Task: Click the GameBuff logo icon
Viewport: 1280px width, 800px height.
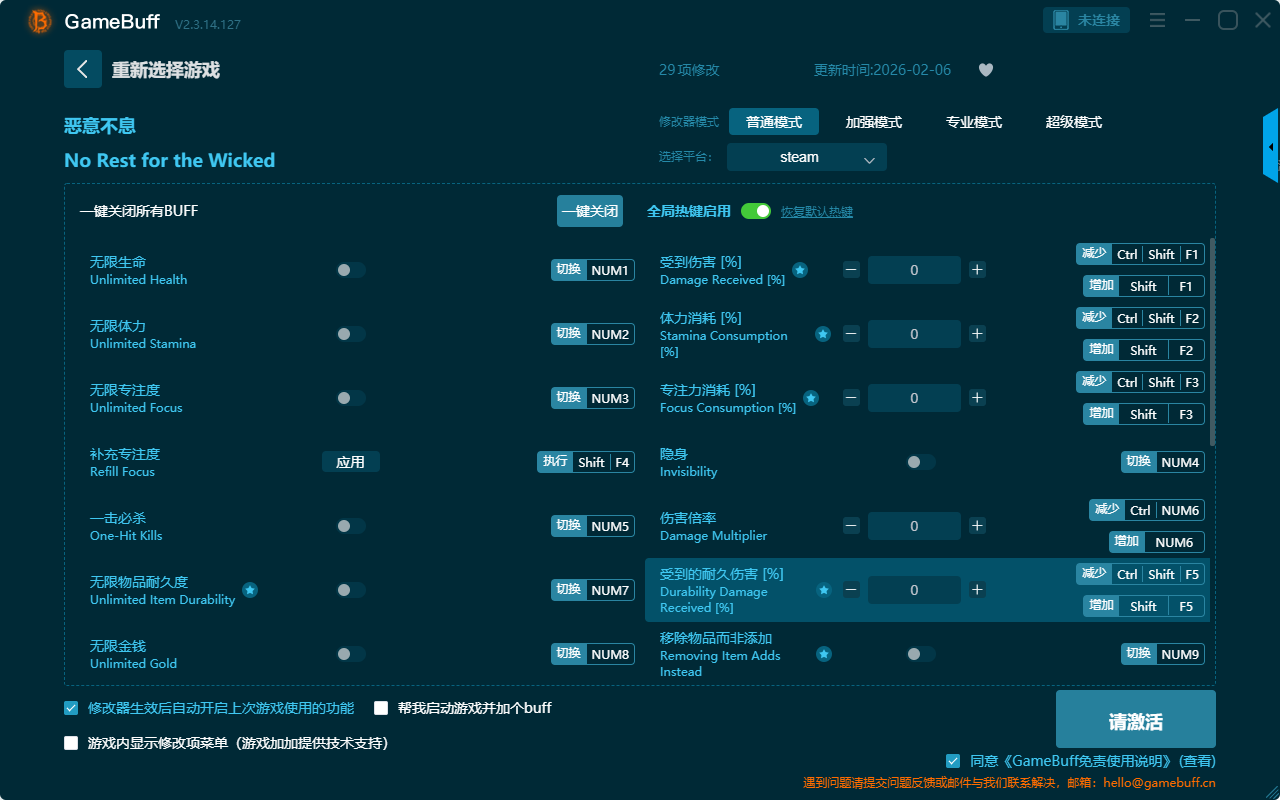Action: tap(40, 21)
